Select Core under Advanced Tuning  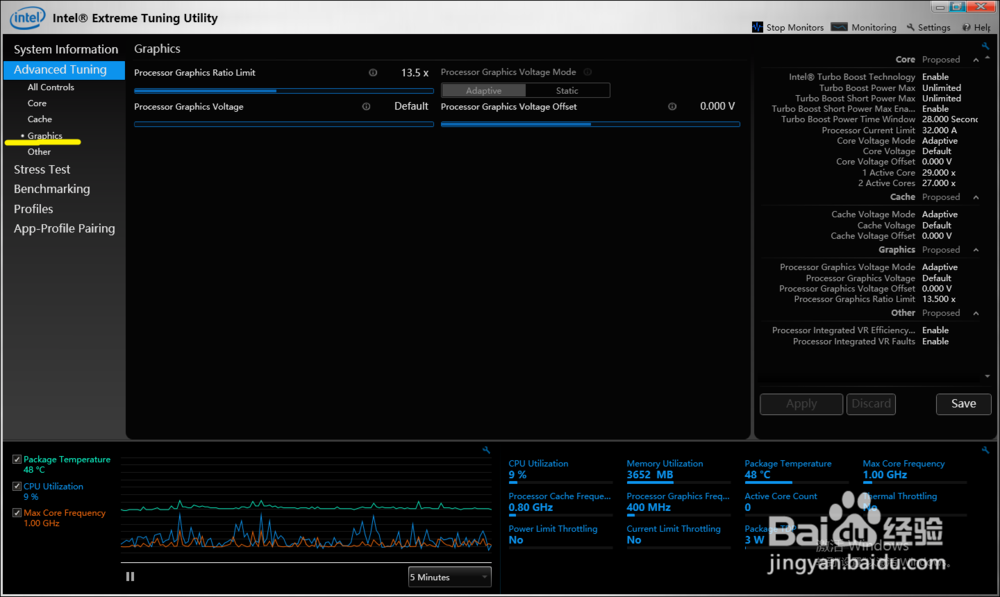(x=37, y=103)
